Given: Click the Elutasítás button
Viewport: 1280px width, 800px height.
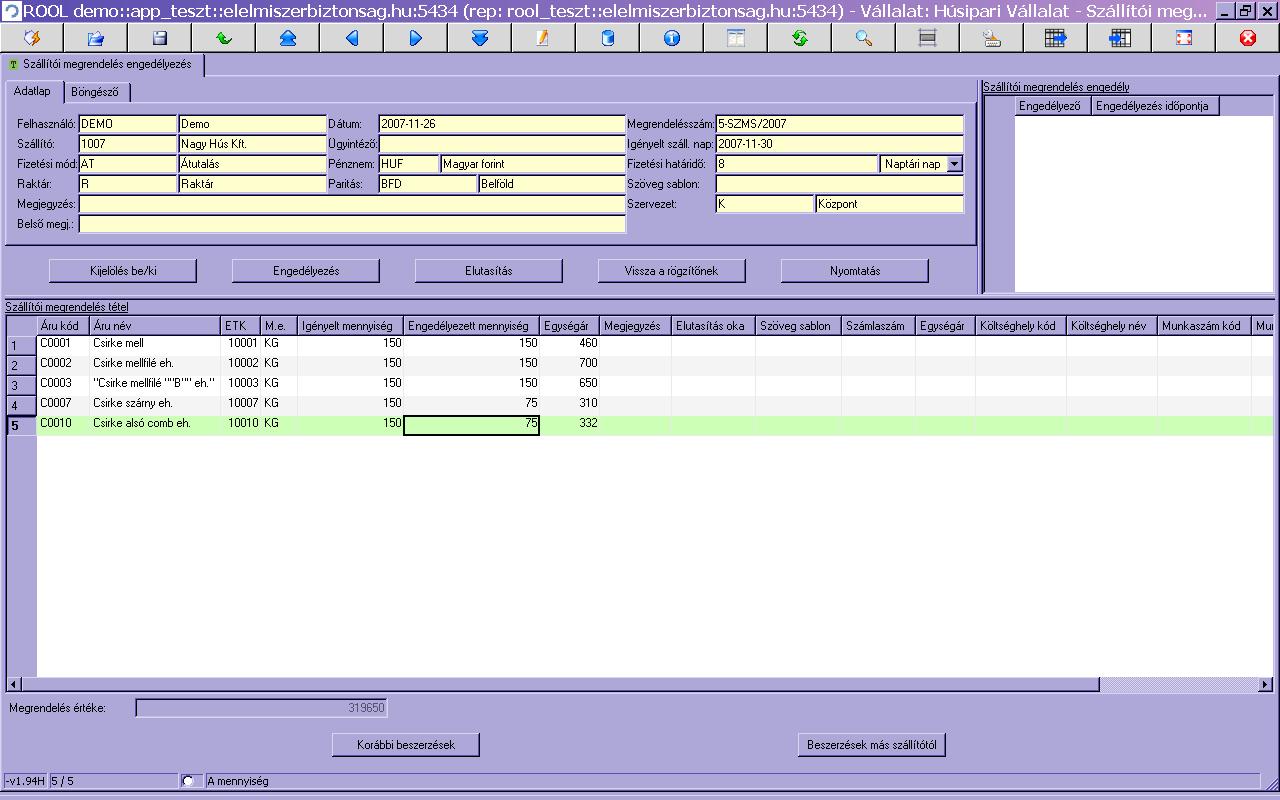Looking at the screenshot, I should tap(489, 271).
